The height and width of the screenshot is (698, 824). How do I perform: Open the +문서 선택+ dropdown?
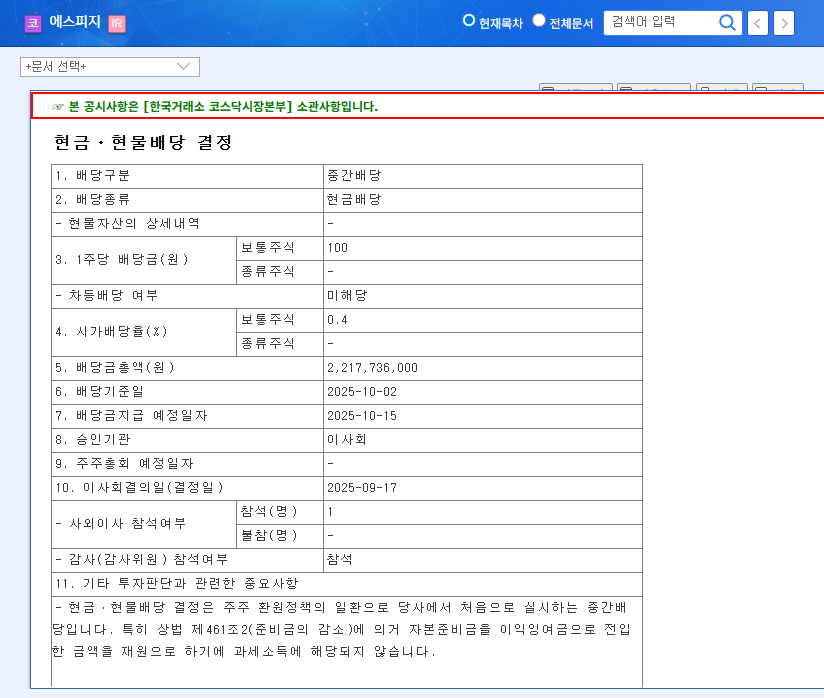110,67
